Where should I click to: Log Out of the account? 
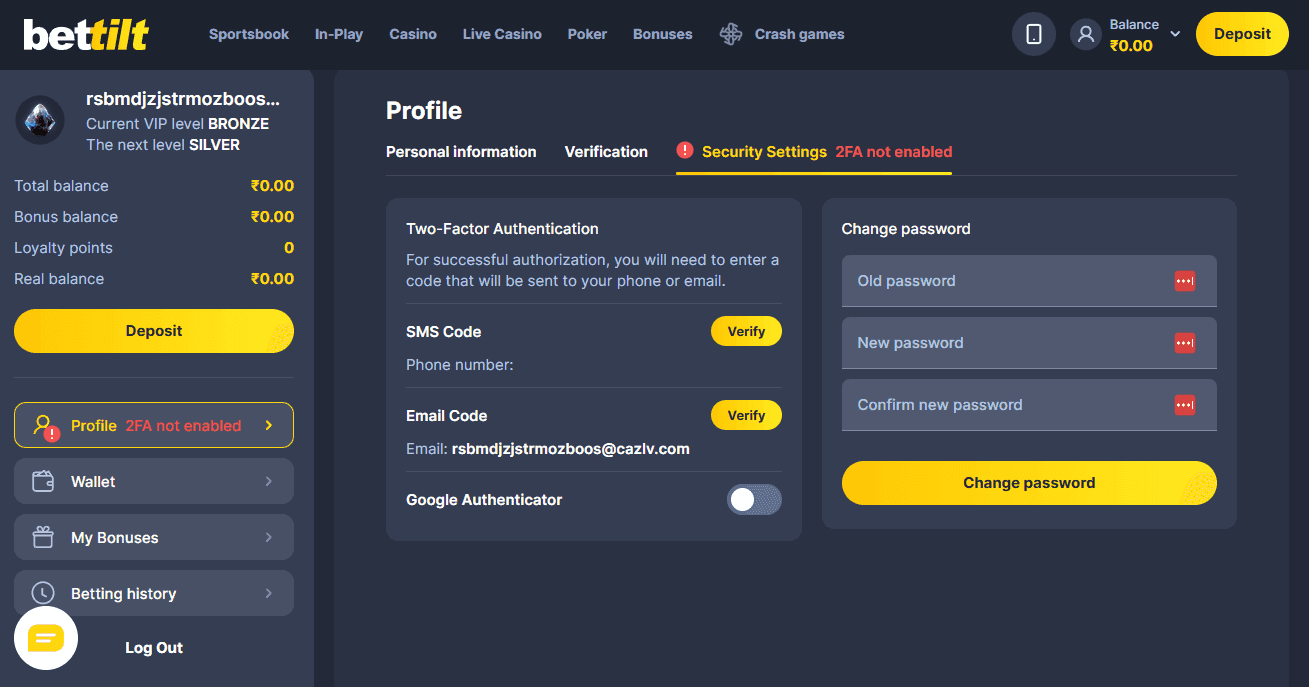[154, 648]
